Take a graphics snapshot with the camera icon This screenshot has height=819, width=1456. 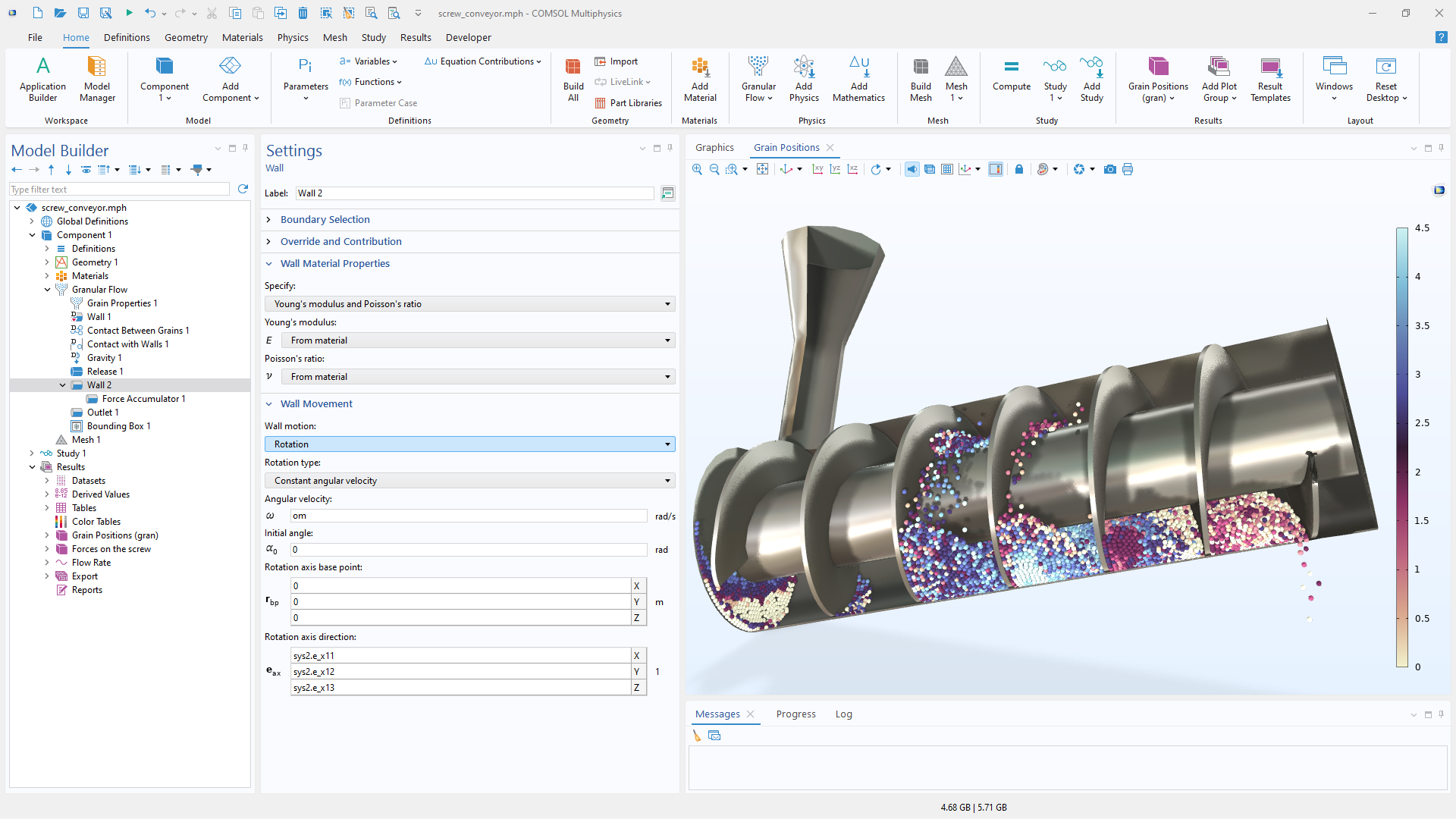[1109, 169]
